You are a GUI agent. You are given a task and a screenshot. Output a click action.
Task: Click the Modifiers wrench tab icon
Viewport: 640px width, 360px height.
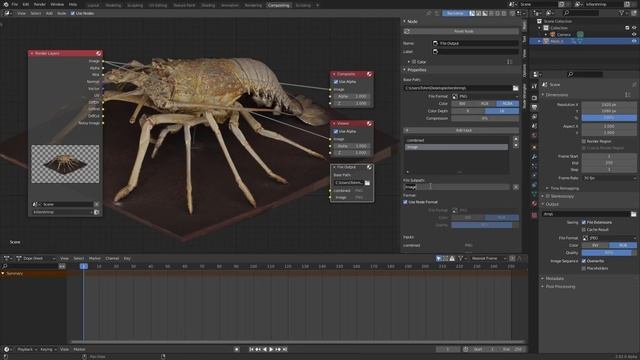point(534,157)
